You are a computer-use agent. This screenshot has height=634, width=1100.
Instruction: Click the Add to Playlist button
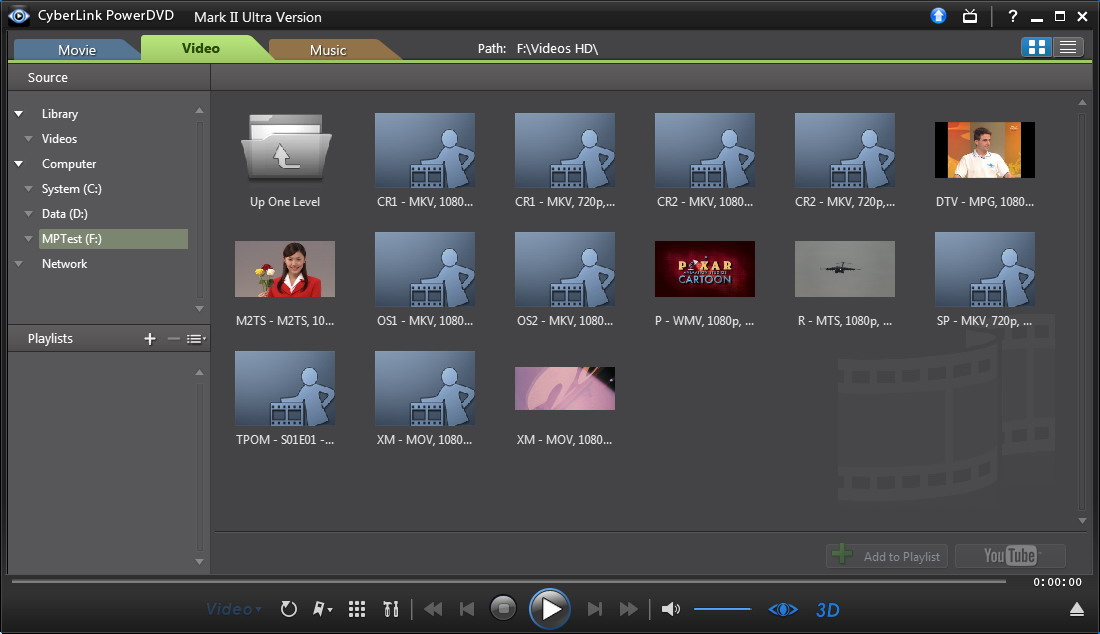tap(887, 556)
